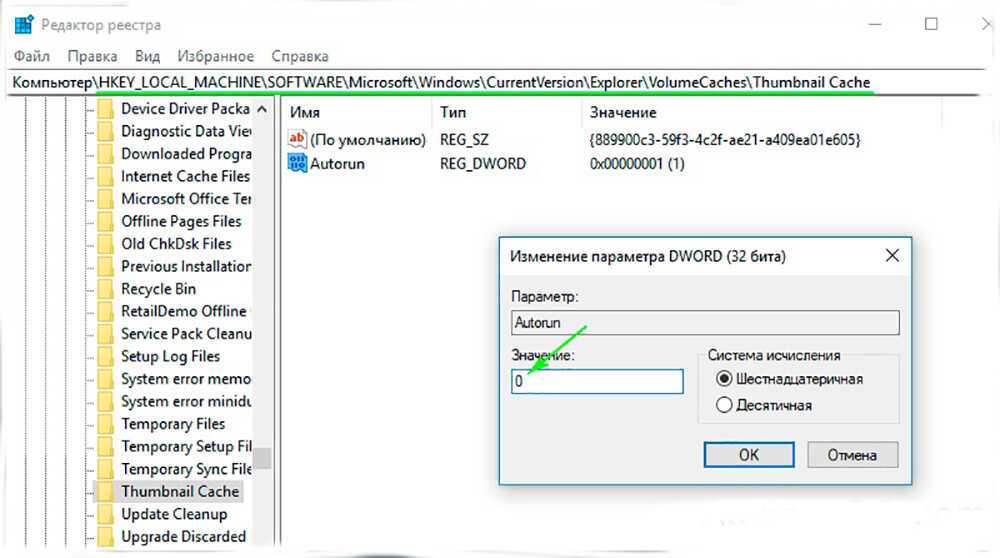Viewport: 1000px width, 558px height.
Task: Click the Old ChkDsk Files folder icon
Action: tap(104, 244)
